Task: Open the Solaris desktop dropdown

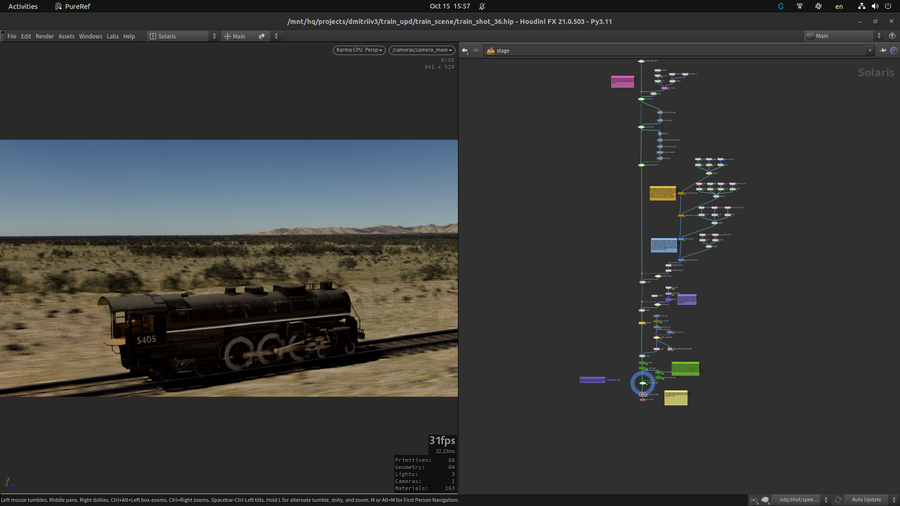Action: (182, 36)
